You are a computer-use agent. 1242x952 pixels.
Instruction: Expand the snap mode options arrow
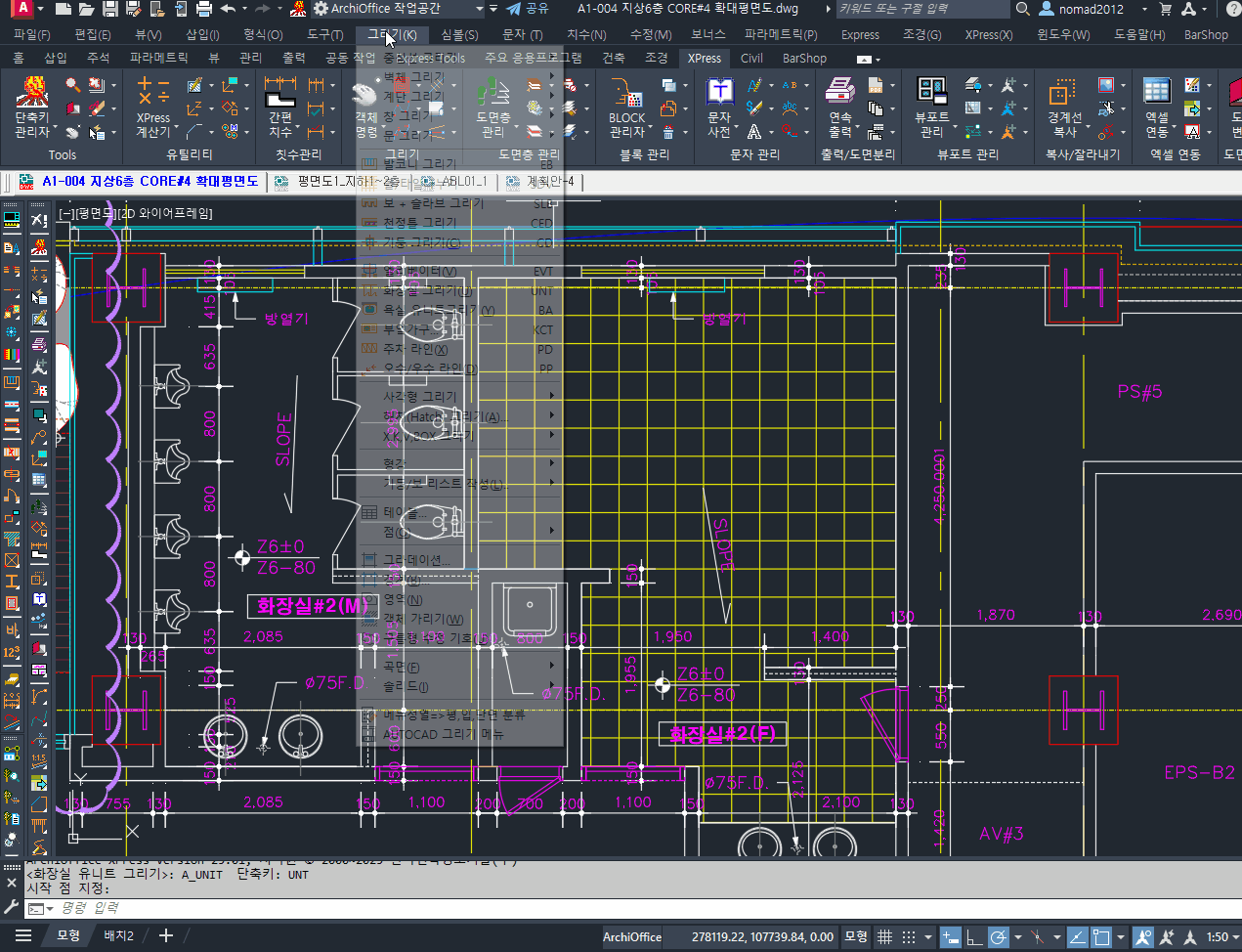coord(928,936)
